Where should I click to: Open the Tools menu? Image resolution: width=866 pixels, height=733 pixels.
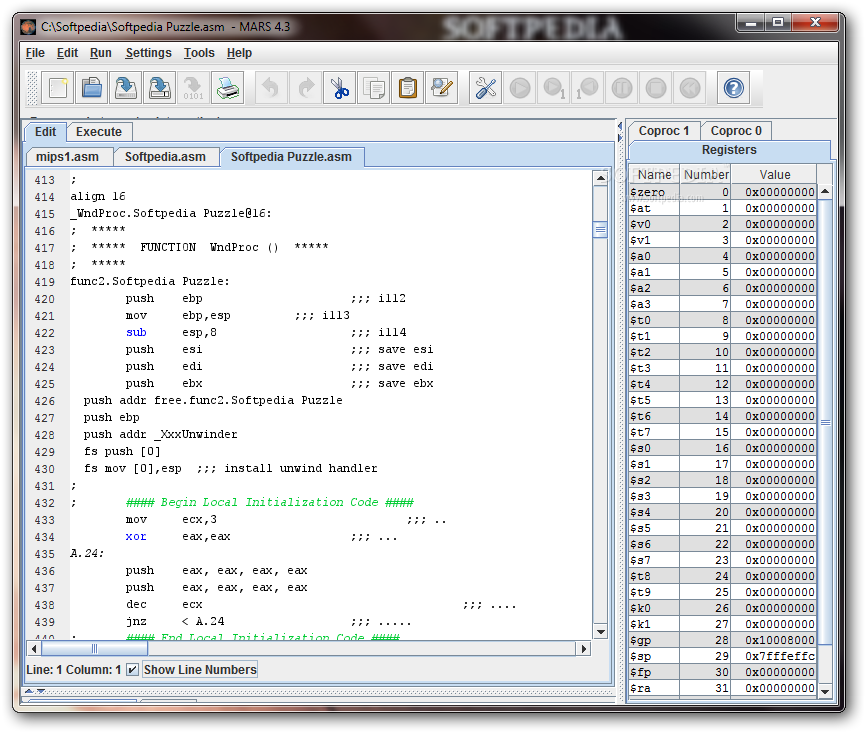click(199, 53)
